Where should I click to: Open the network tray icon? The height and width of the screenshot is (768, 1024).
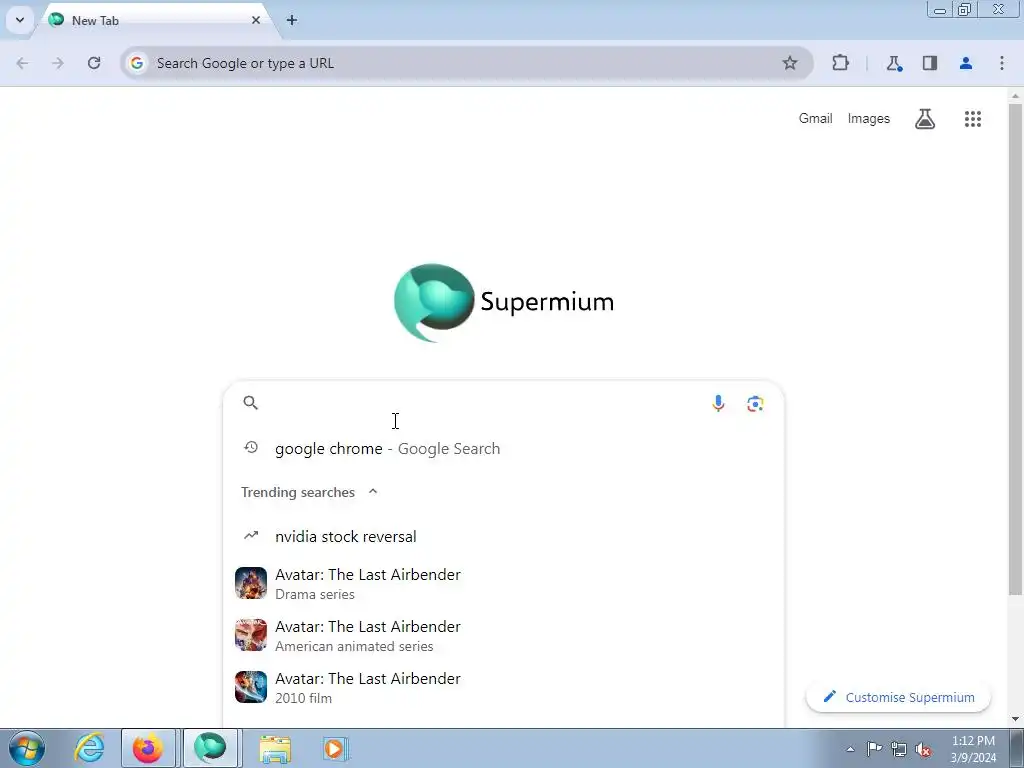pyautogui.click(x=899, y=750)
